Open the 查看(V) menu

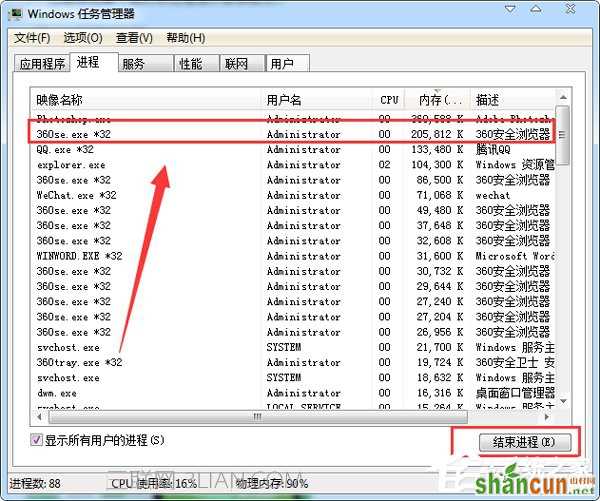click(x=134, y=38)
